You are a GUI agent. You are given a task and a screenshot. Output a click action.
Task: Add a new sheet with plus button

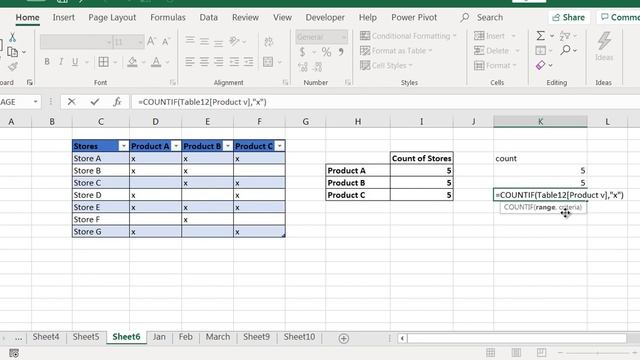(344, 338)
